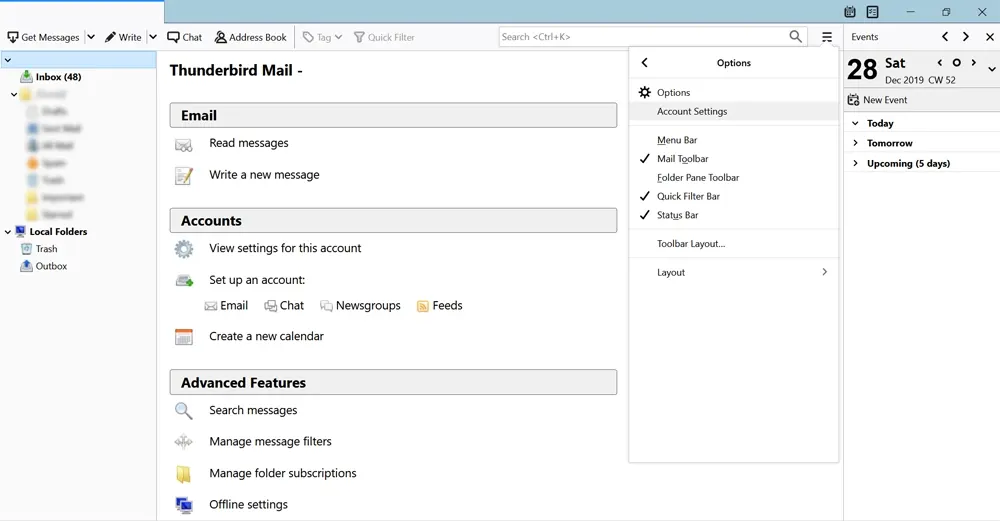
Task: Click the new calendar icon
Action: click(x=184, y=337)
